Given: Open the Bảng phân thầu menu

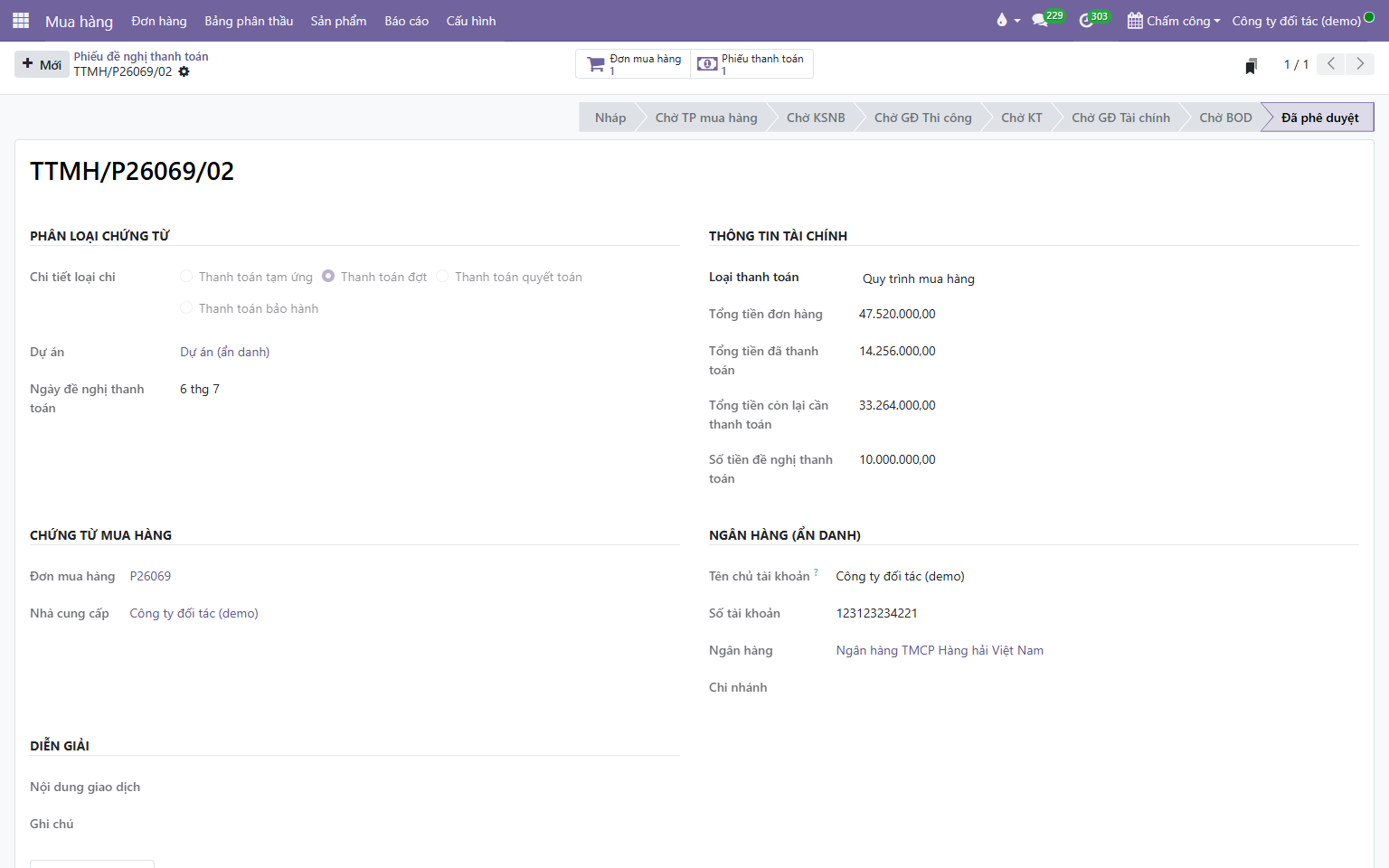Looking at the screenshot, I should pyautogui.click(x=249, y=21).
